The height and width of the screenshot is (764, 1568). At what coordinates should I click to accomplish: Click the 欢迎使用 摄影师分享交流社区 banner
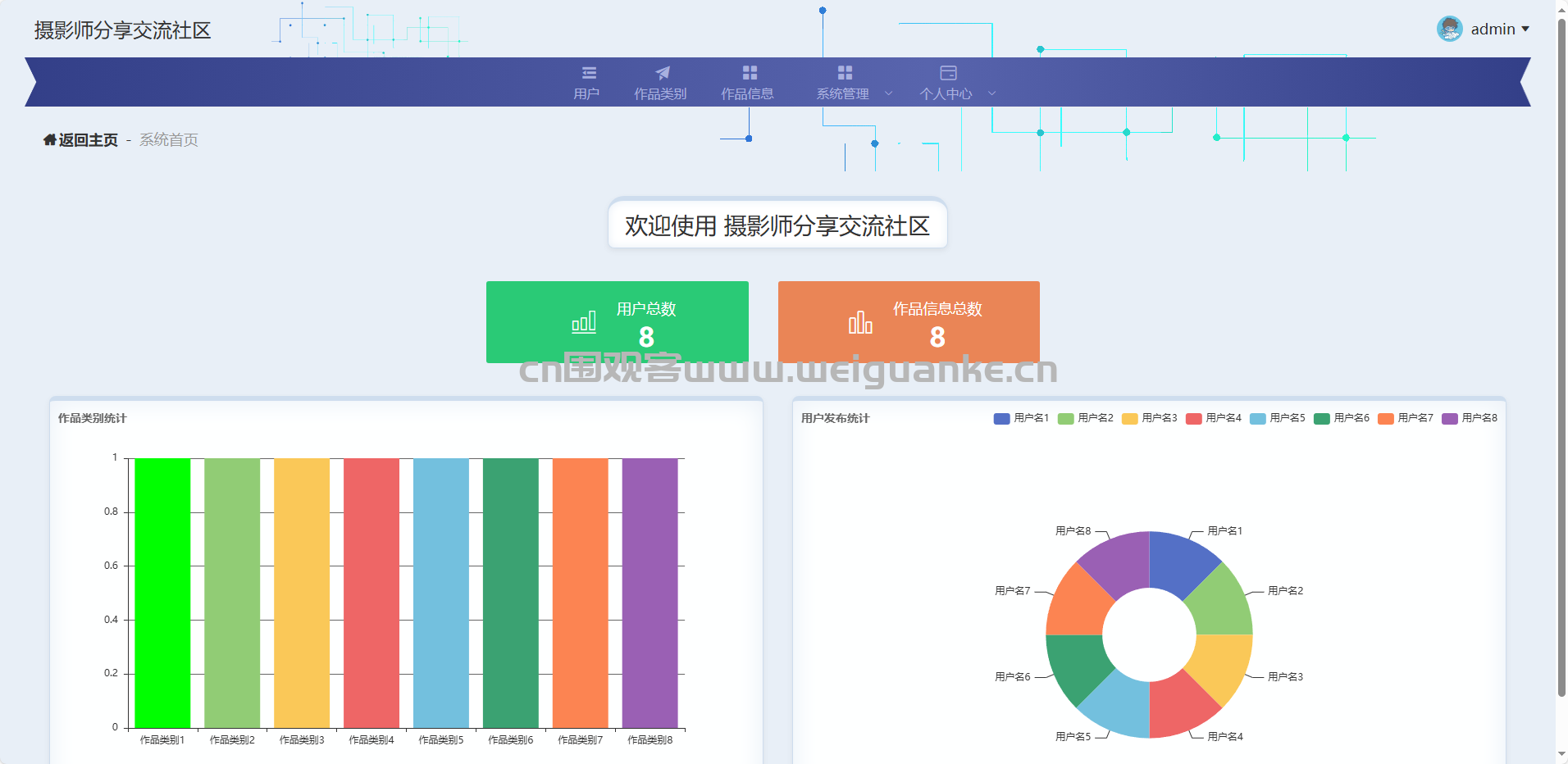pyautogui.click(x=777, y=224)
